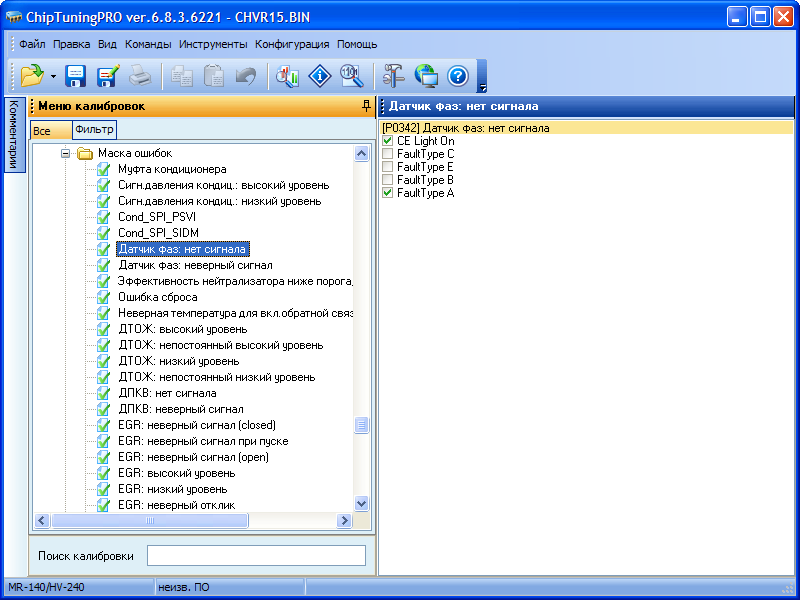The height and width of the screenshot is (600, 800).
Task: Click the tree's vertical scrollbar down arrow
Action: [x=362, y=505]
